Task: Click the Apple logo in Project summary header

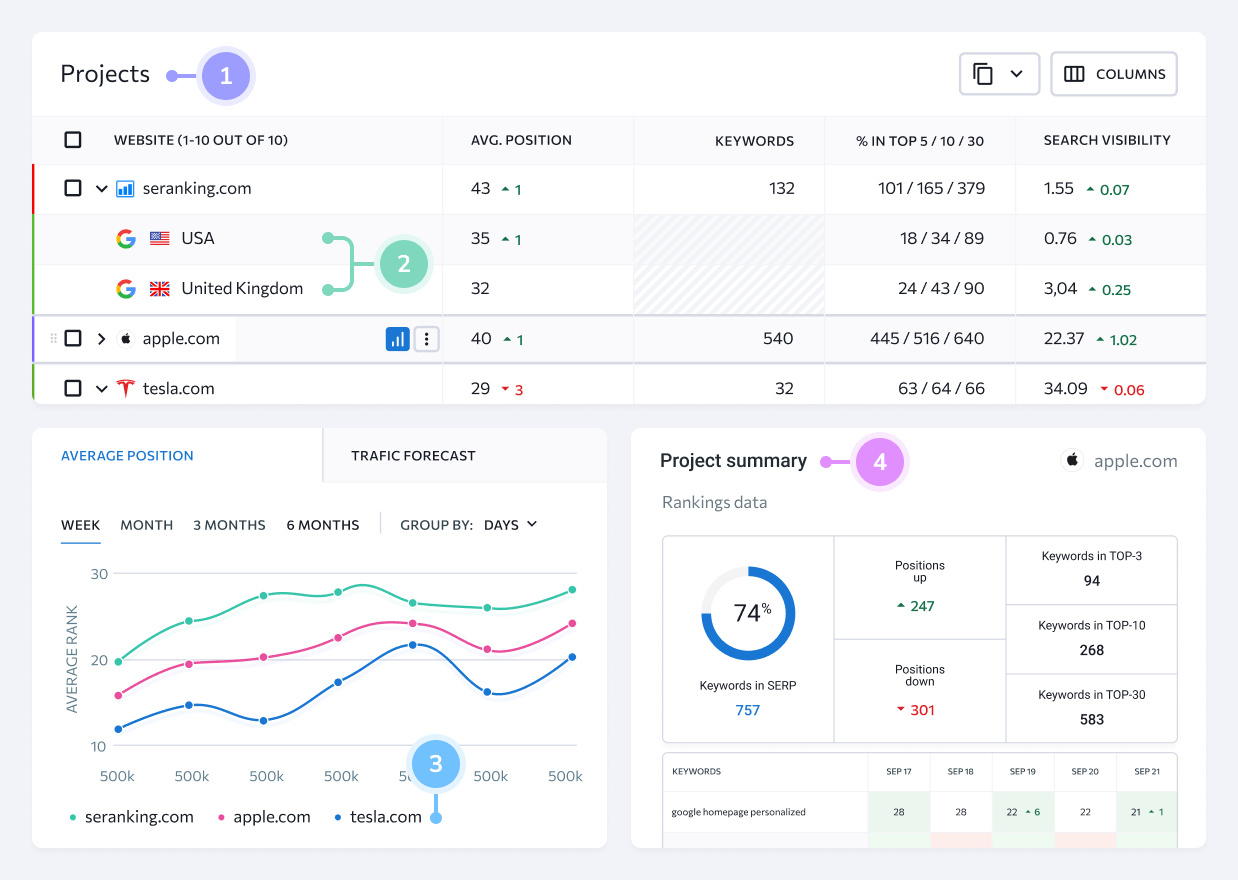Action: coord(1071,460)
